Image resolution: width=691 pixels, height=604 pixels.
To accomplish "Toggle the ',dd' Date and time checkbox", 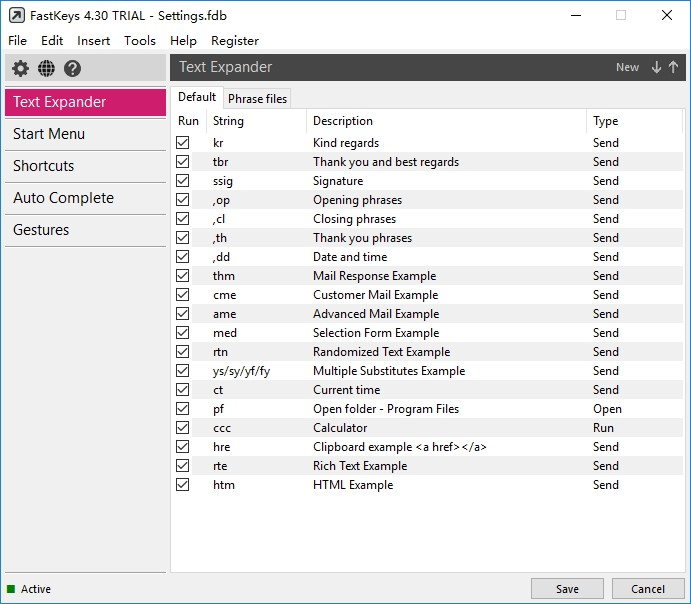I will pyautogui.click(x=182, y=257).
